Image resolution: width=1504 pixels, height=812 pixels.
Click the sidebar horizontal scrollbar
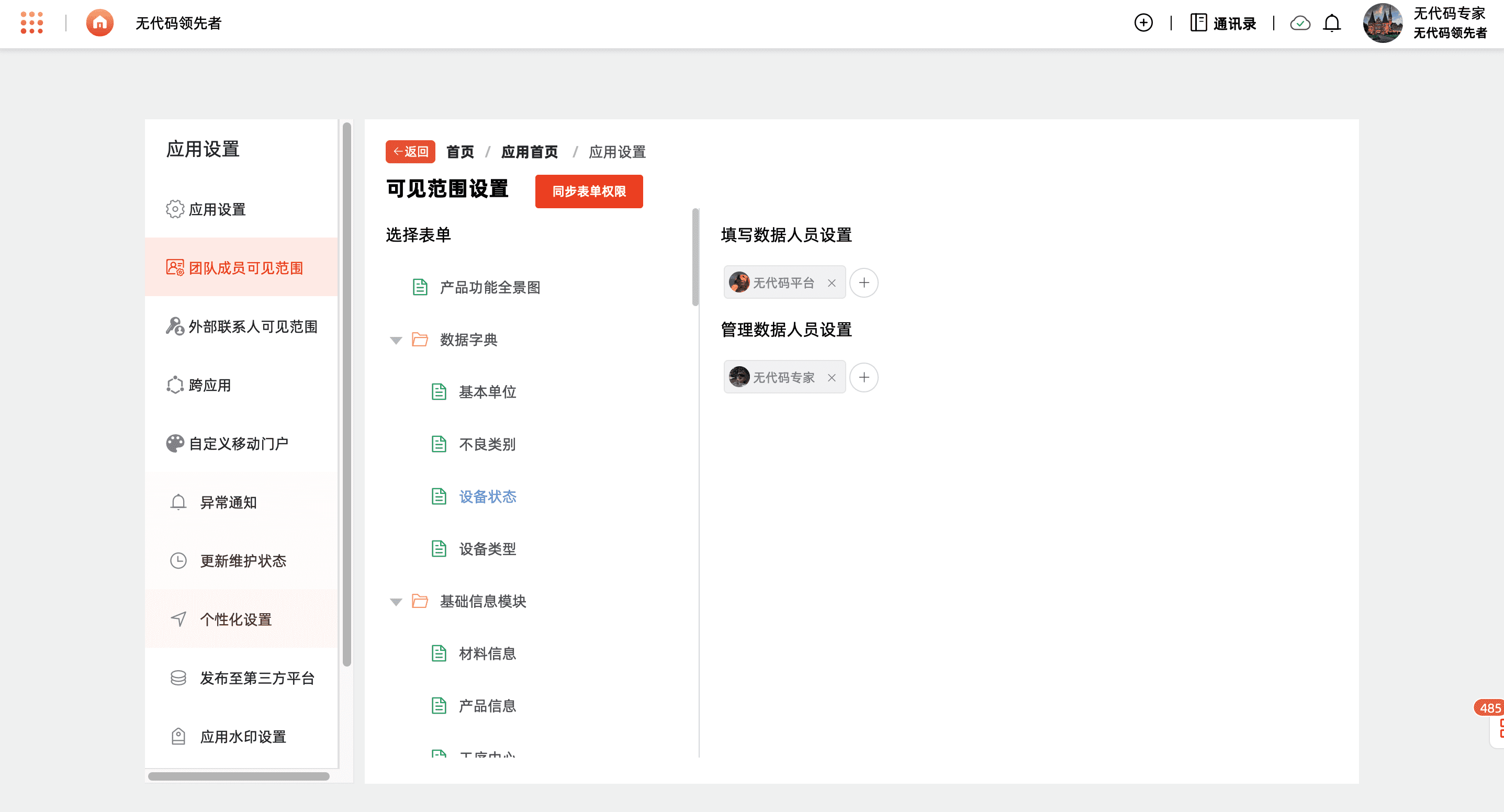[x=238, y=776]
